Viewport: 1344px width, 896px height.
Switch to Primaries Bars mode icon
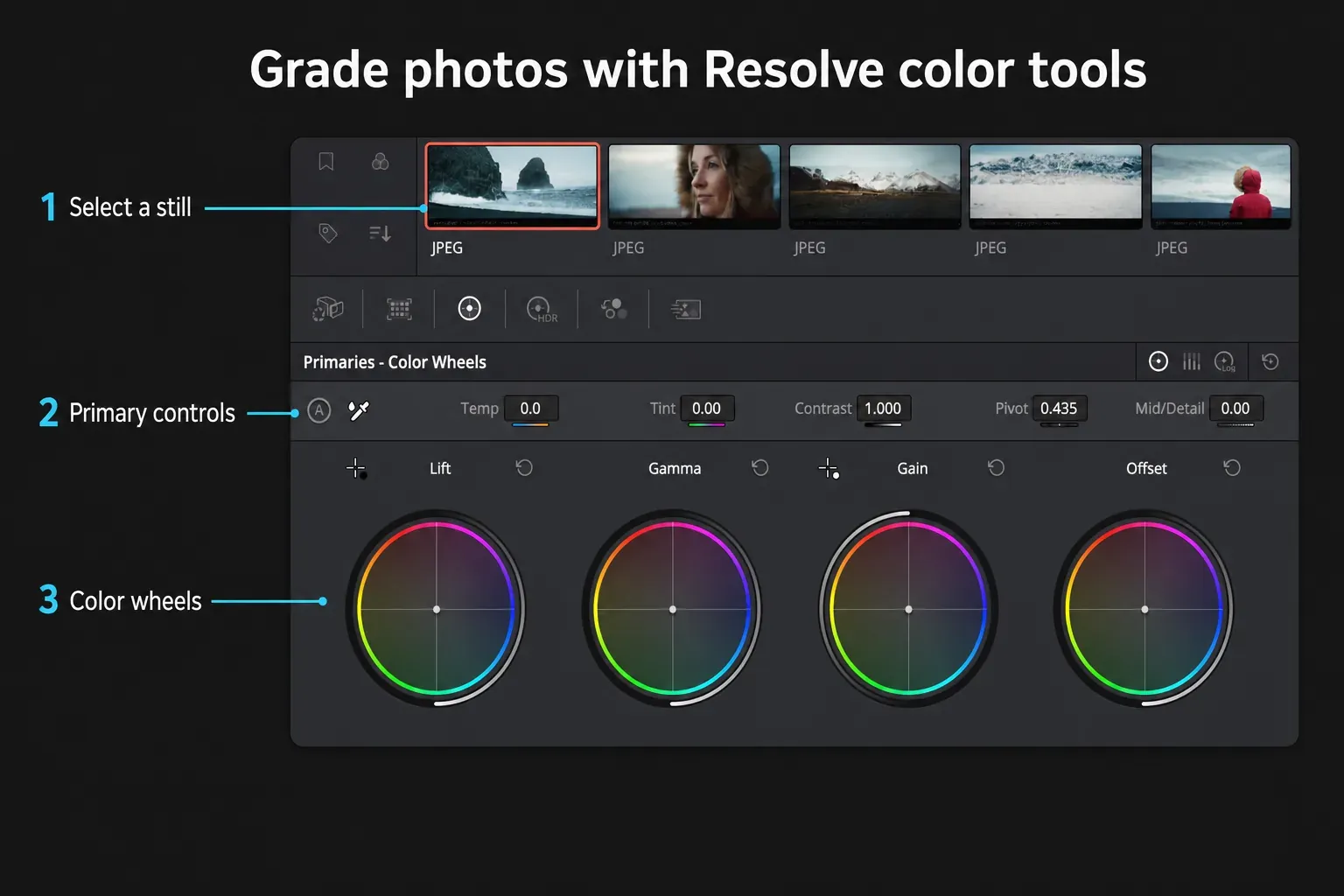(1192, 361)
